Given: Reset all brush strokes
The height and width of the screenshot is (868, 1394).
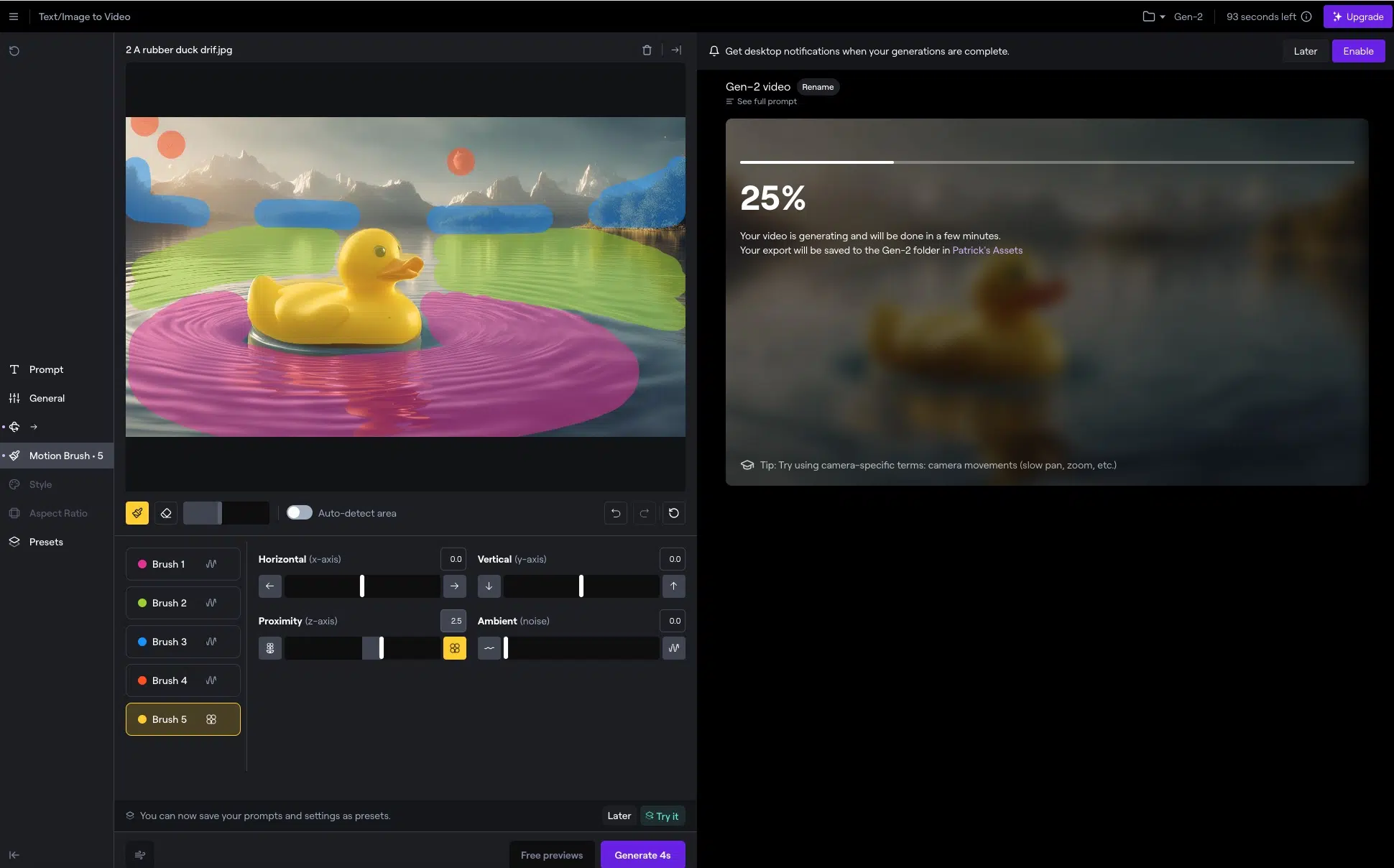Looking at the screenshot, I should click(673, 513).
